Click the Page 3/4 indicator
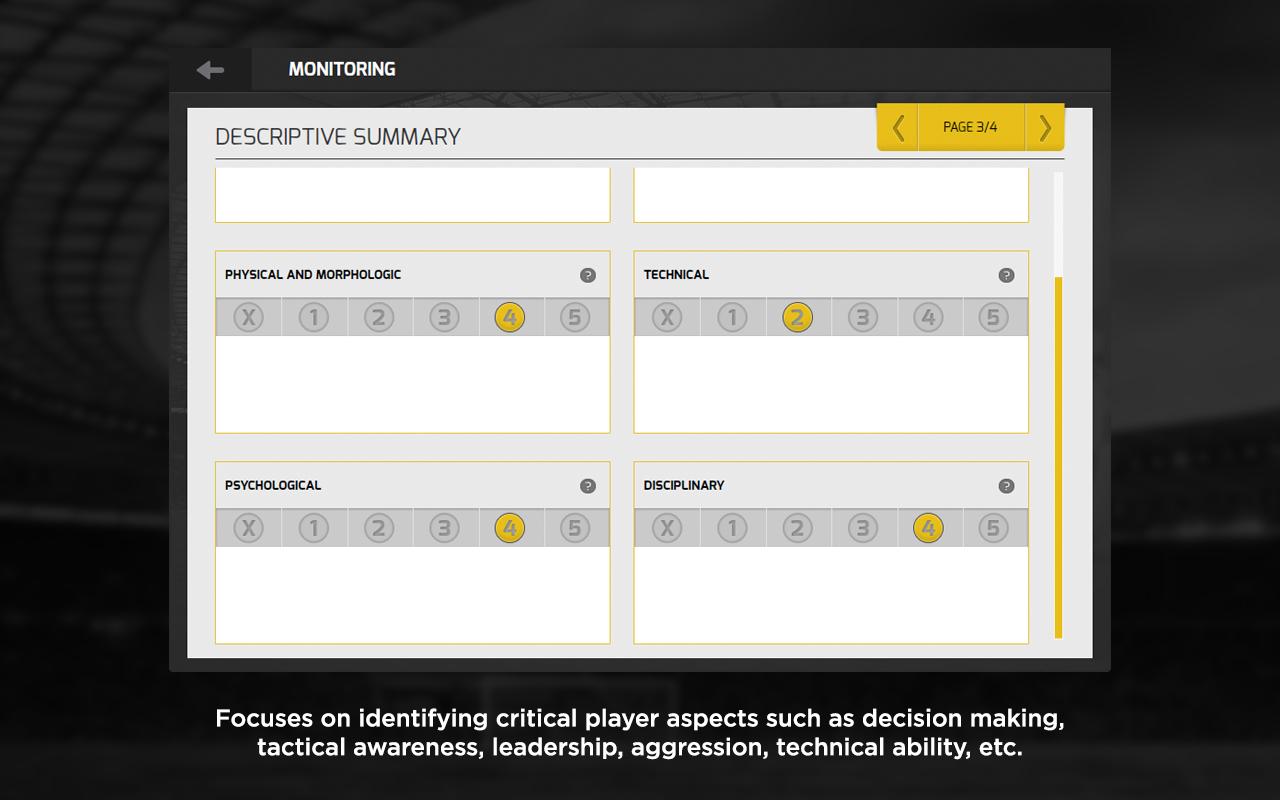The width and height of the screenshot is (1280, 800). [970, 127]
